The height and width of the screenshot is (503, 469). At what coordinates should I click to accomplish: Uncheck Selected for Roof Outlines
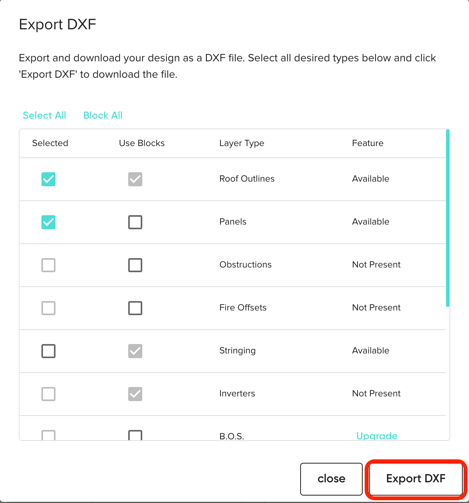click(x=48, y=179)
